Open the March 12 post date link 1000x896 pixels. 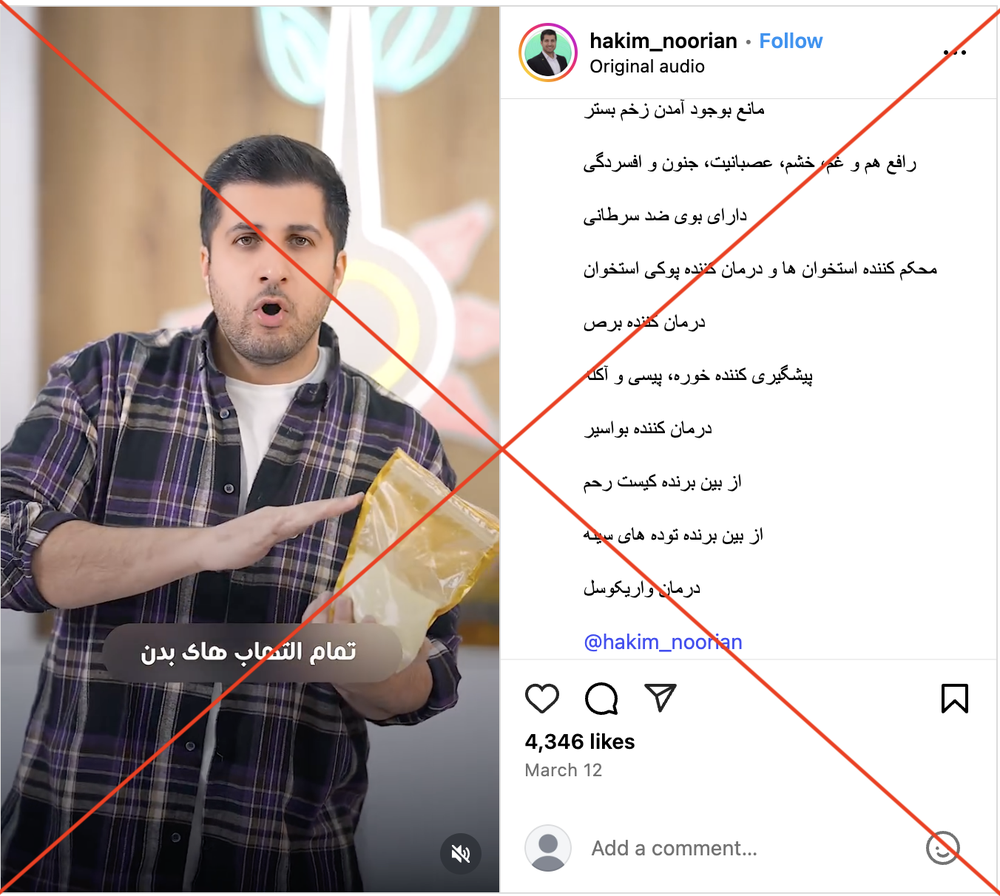pyautogui.click(x=563, y=770)
